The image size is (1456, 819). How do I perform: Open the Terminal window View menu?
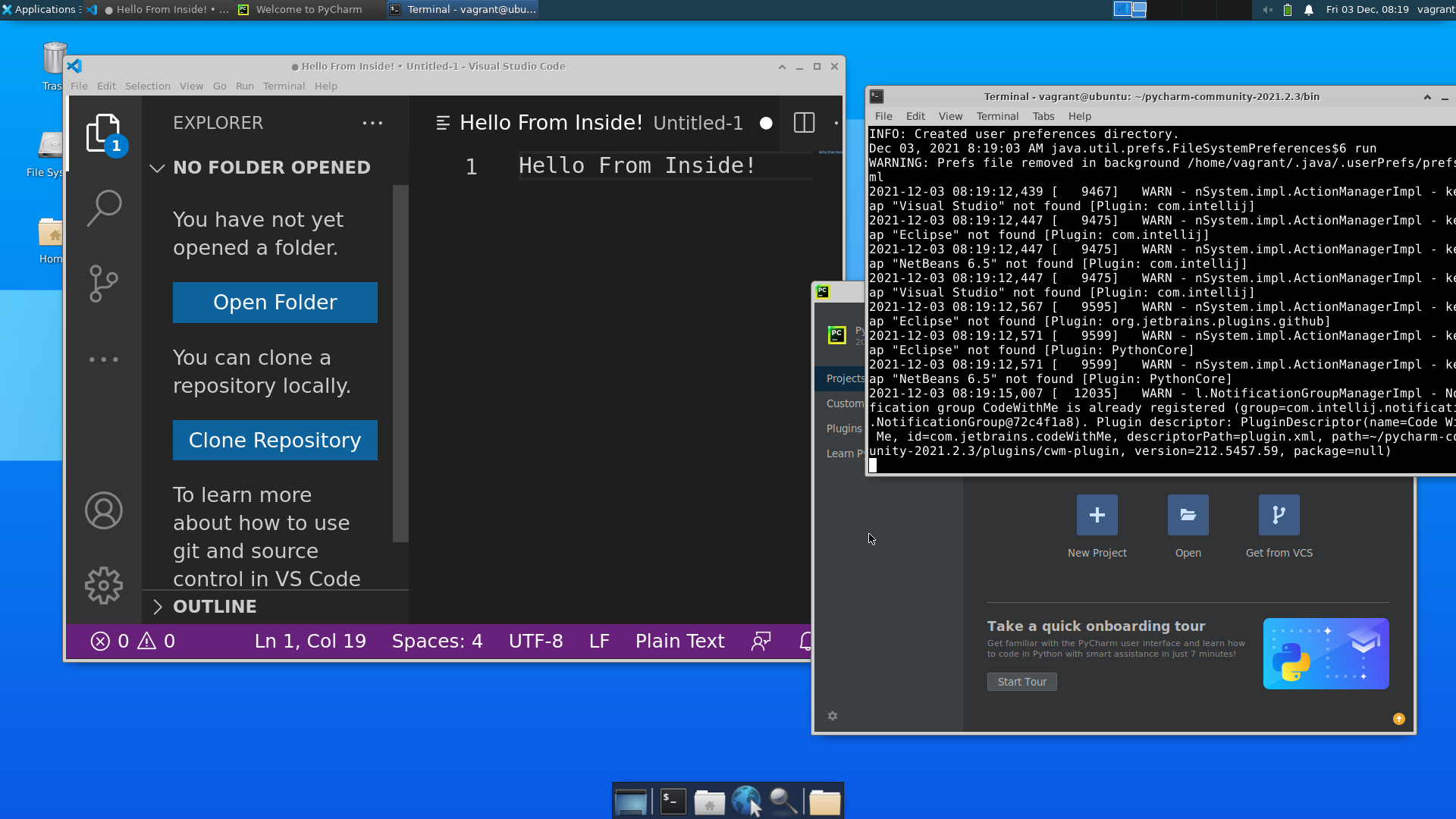pyautogui.click(x=950, y=116)
